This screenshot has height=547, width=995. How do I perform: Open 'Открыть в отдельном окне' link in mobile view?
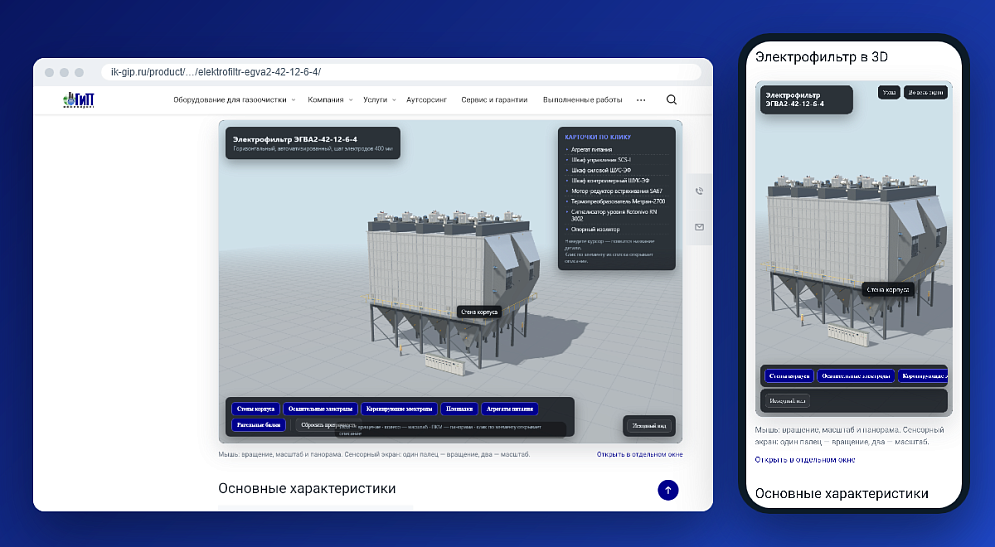tap(805, 459)
